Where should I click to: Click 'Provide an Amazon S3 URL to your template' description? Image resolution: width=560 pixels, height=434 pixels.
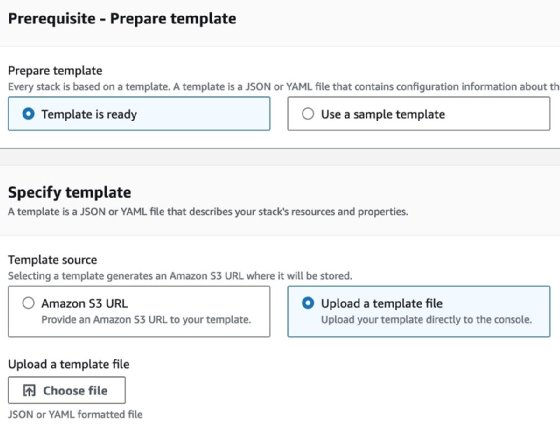(146, 319)
